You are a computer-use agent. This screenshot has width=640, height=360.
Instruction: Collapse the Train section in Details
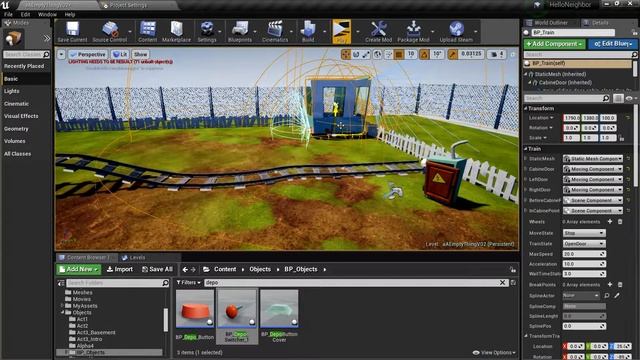pos(526,149)
